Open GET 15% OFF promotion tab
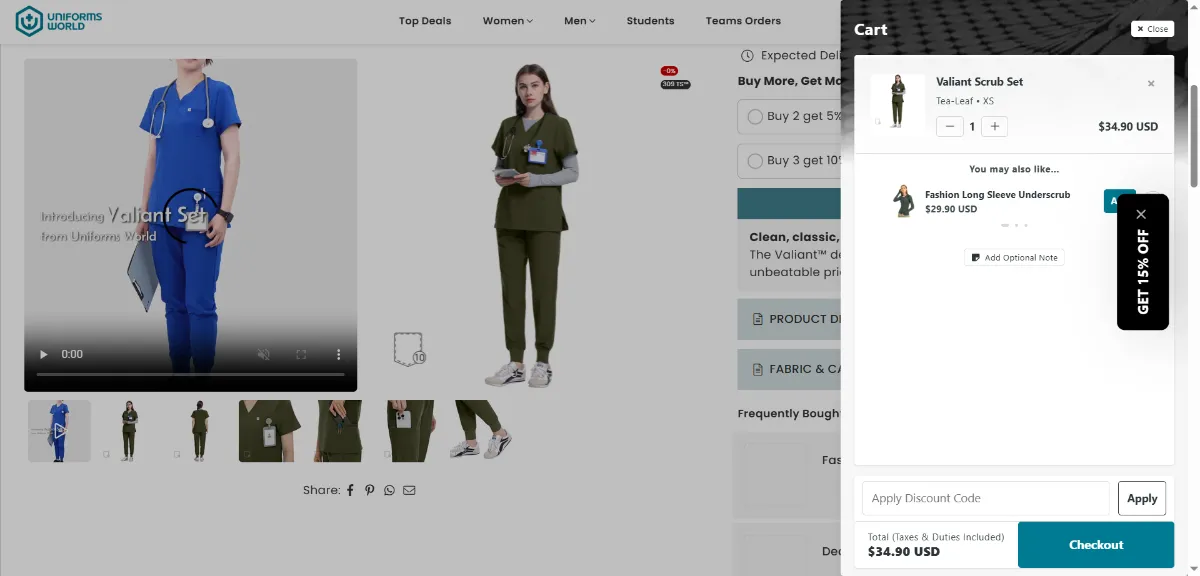The image size is (1200, 576). pyautogui.click(x=1143, y=272)
